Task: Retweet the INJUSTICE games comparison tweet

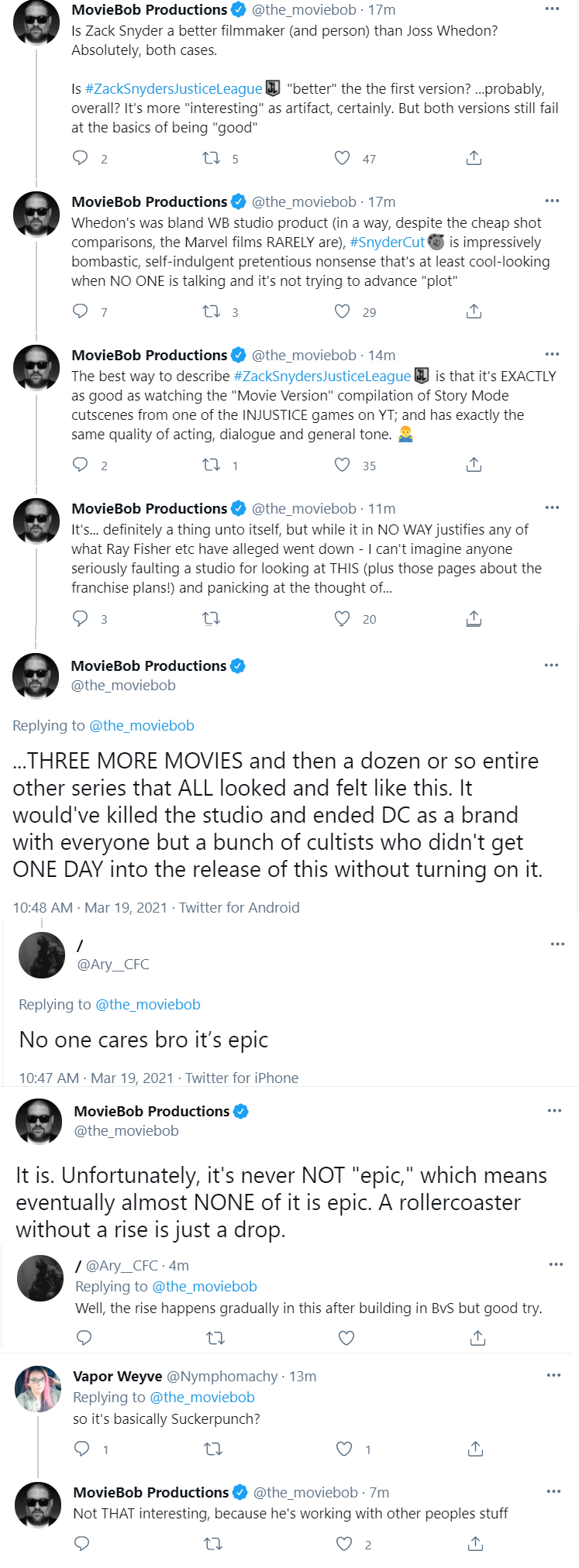Action: [211, 465]
